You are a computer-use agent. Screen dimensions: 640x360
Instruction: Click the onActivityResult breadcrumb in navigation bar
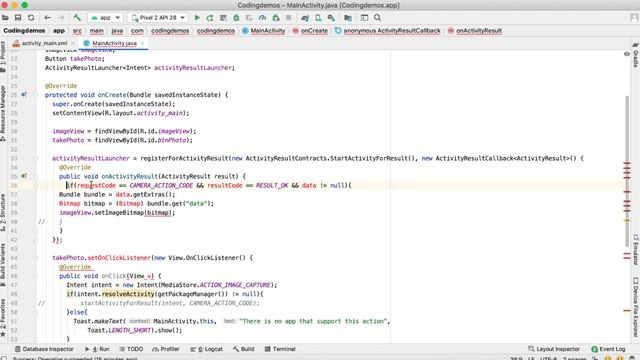[475, 31]
